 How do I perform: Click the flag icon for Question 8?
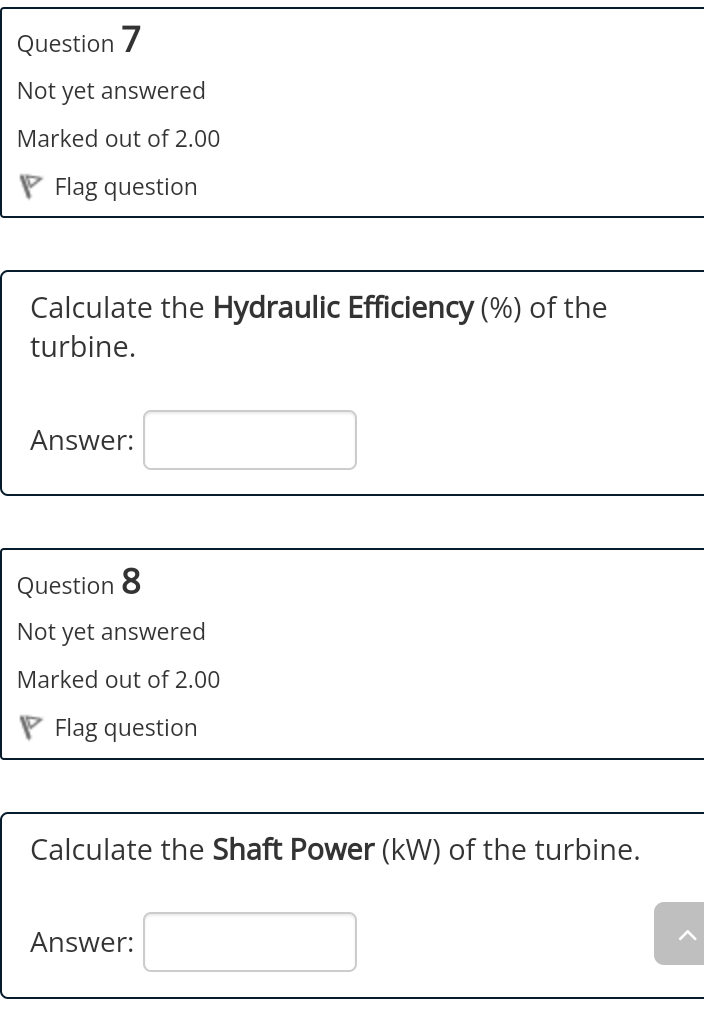click(31, 728)
